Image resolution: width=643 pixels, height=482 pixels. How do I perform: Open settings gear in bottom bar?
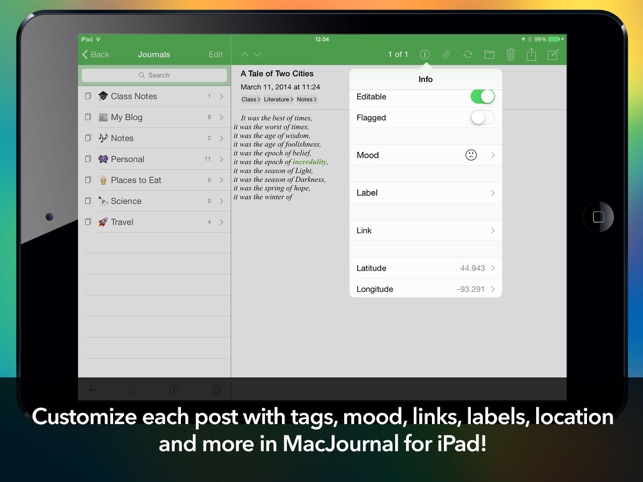(216, 390)
